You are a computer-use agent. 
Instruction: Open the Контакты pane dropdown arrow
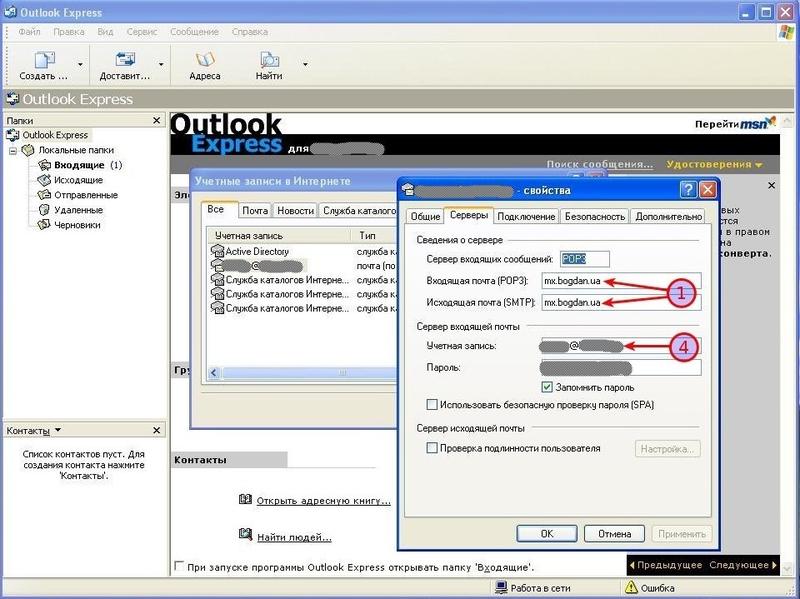point(58,430)
